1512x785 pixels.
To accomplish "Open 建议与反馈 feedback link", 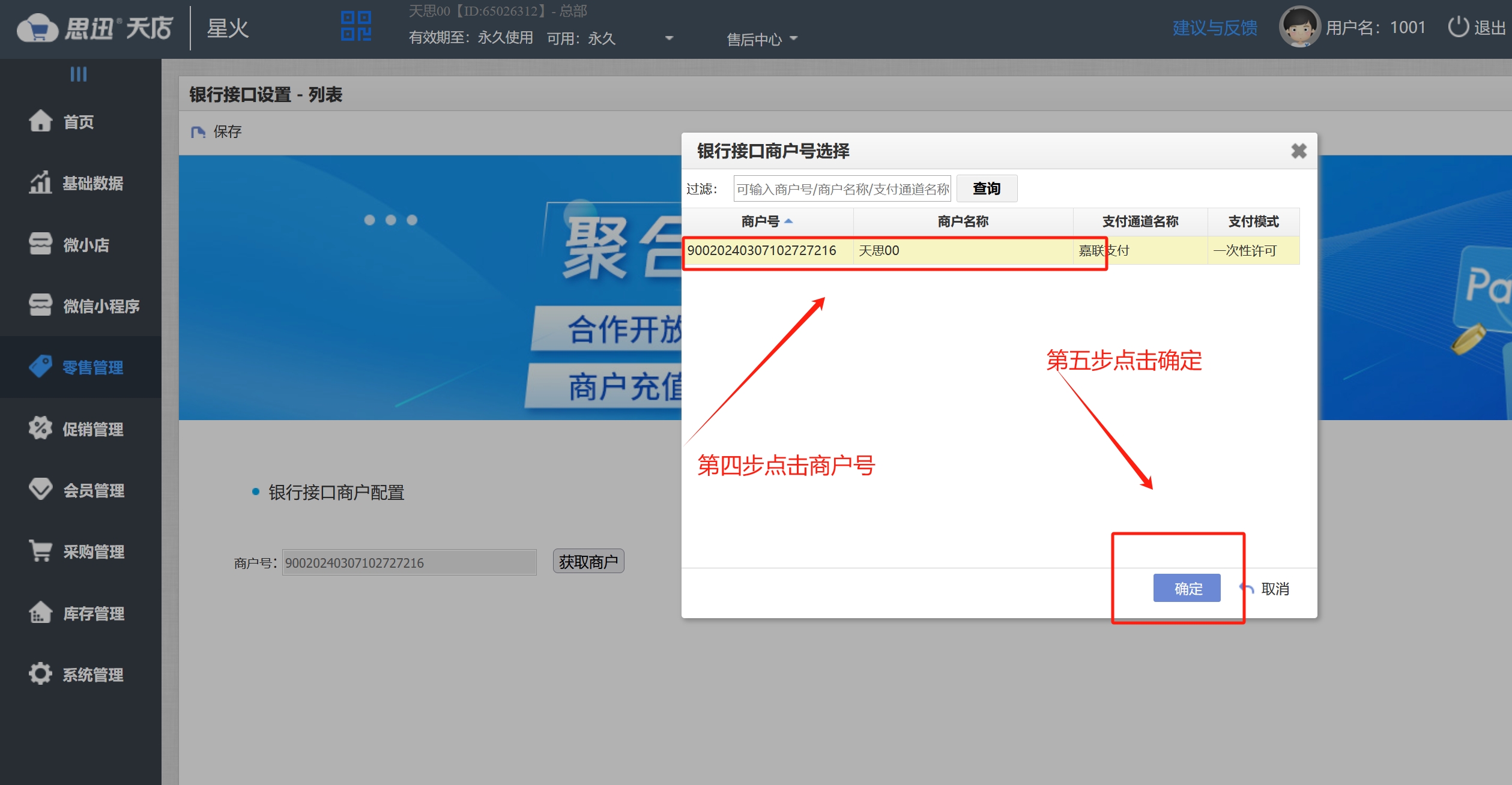I will click(x=1214, y=28).
